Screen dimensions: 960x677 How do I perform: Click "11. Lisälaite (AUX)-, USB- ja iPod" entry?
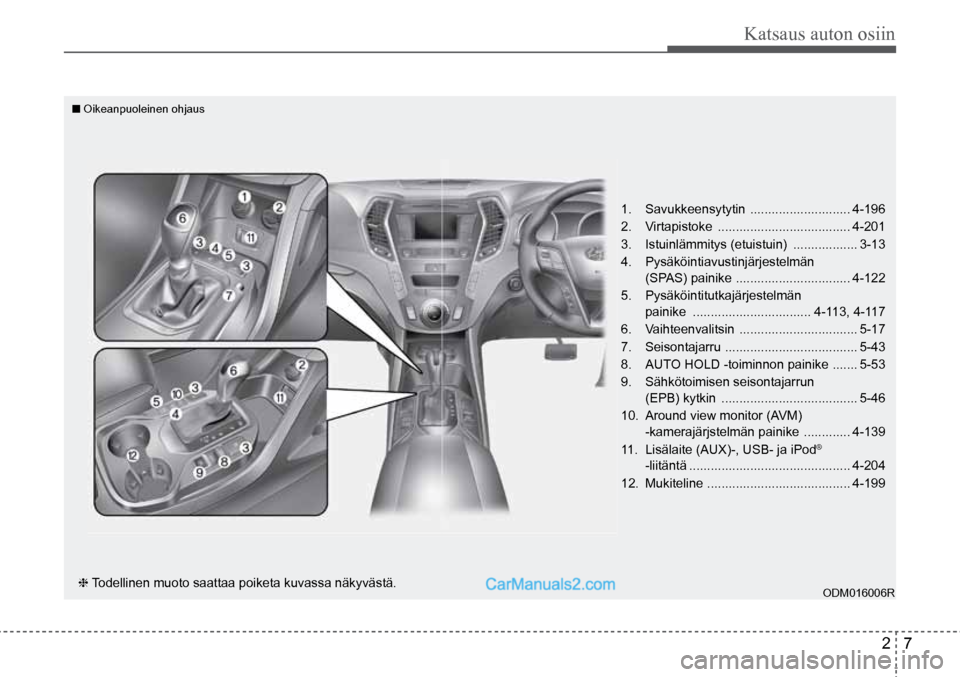pyautogui.click(x=721, y=449)
